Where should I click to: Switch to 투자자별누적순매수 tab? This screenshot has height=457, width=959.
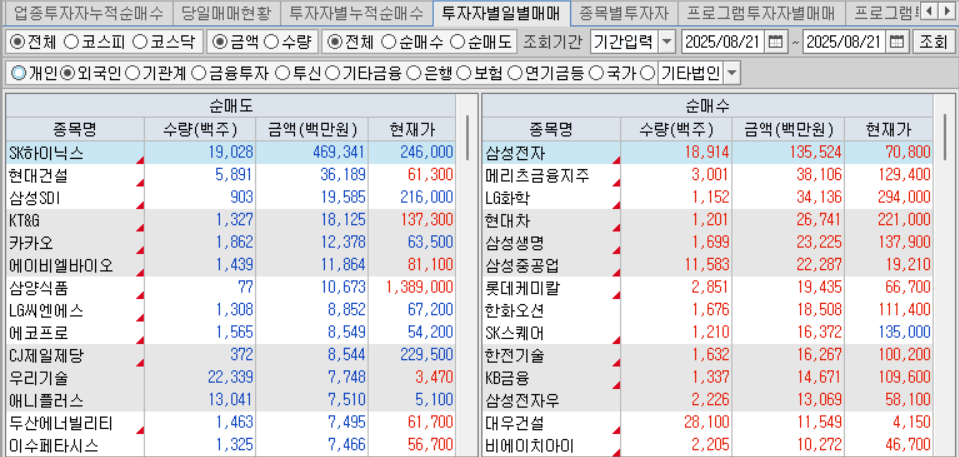(x=357, y=12)
